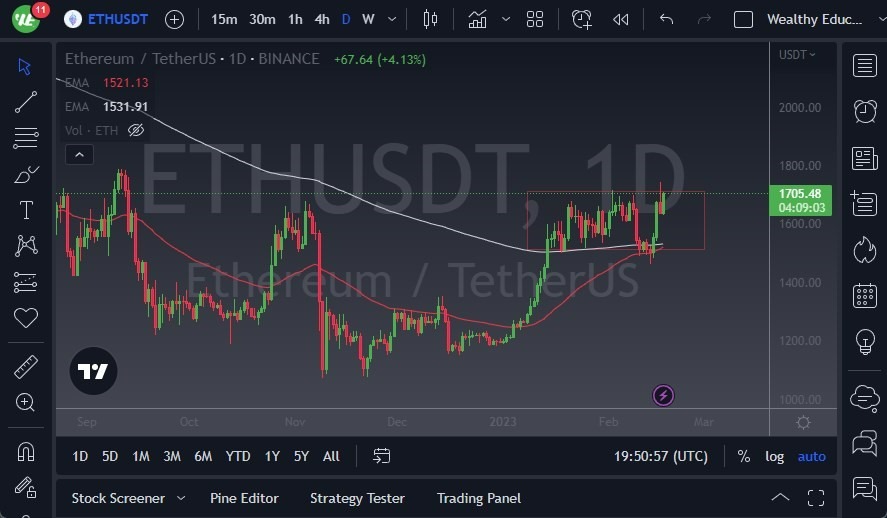Open the ideas stream comment icon
887x518 pixels.
click(864, 489)
